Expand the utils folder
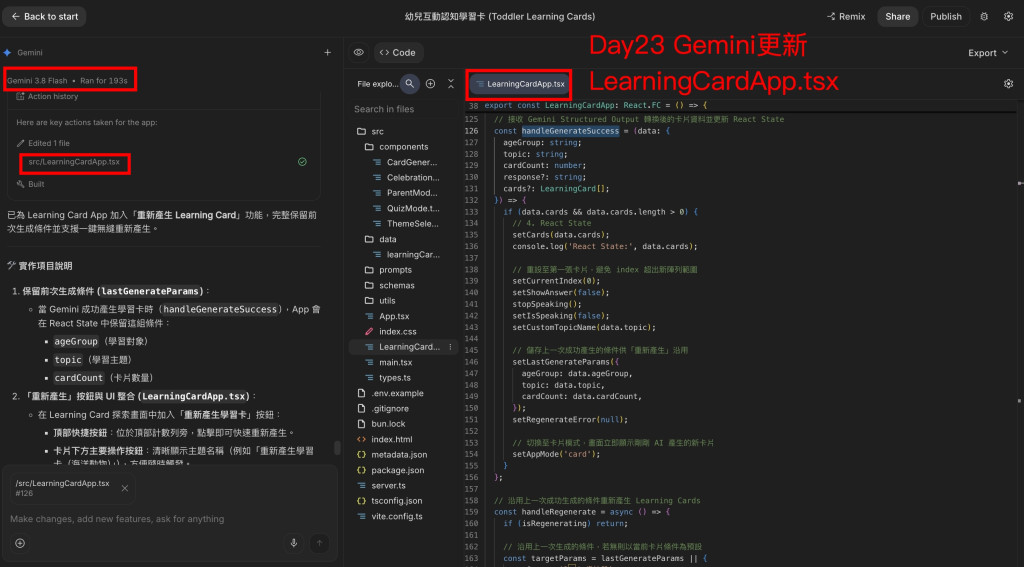 380,300
